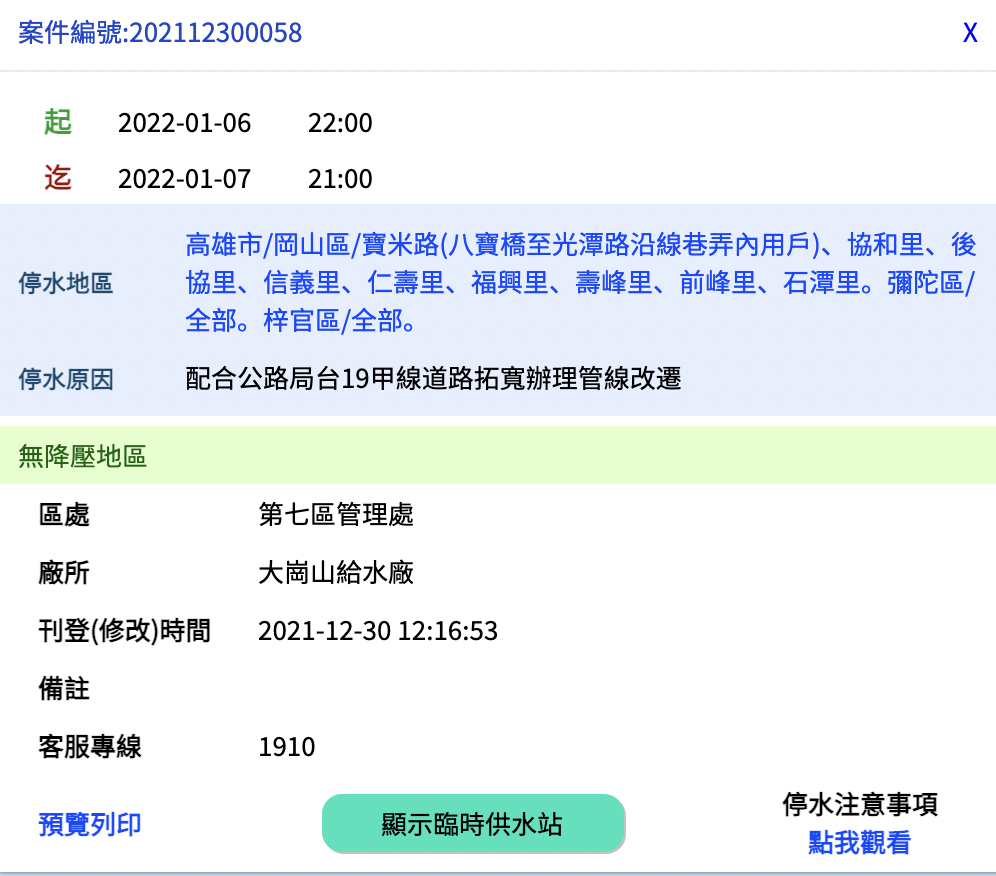
Task: Select the hotline number 1910
Action: click(286, 747)
